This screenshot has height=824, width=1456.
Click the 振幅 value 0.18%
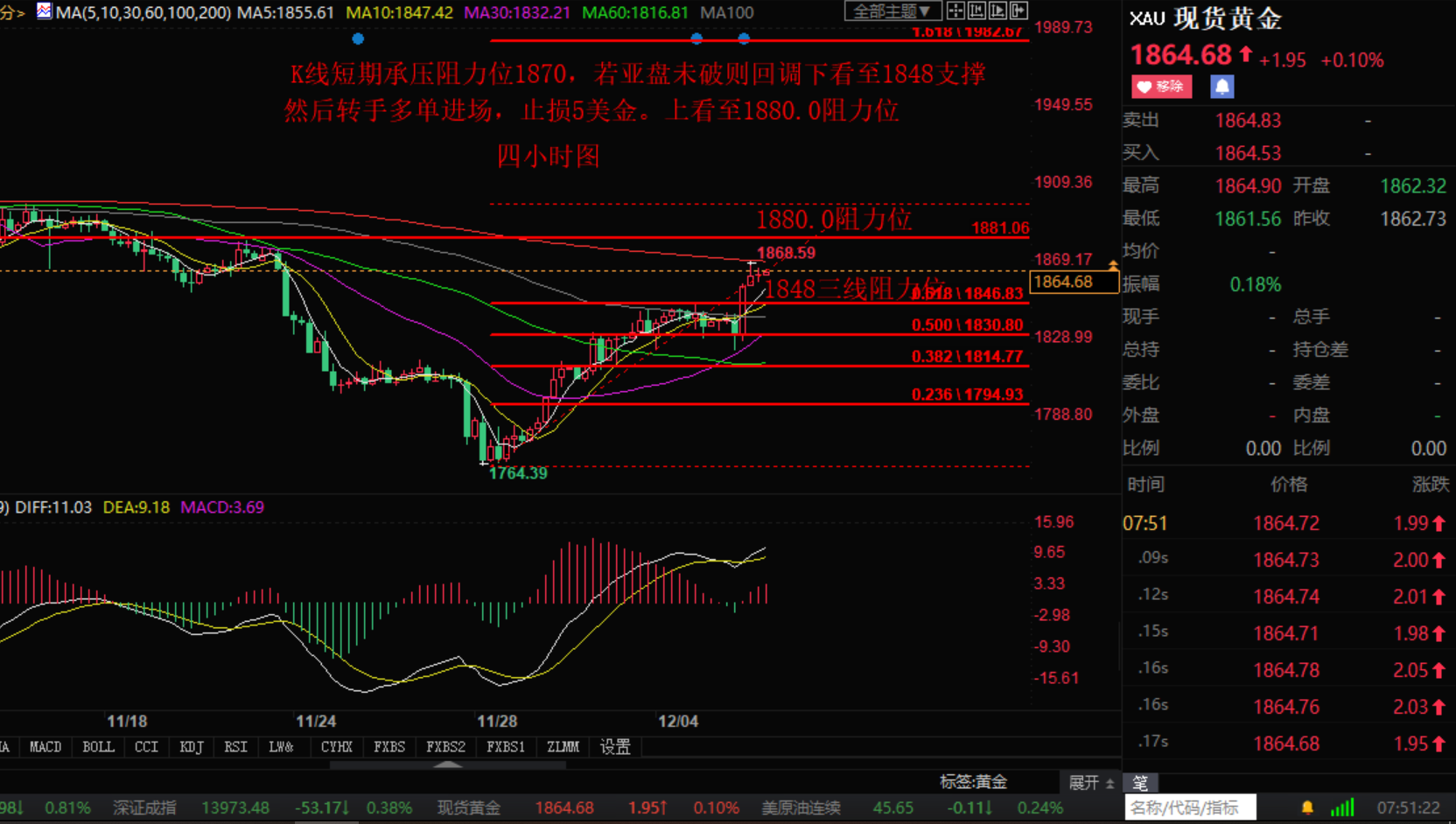pos(1256,284)
